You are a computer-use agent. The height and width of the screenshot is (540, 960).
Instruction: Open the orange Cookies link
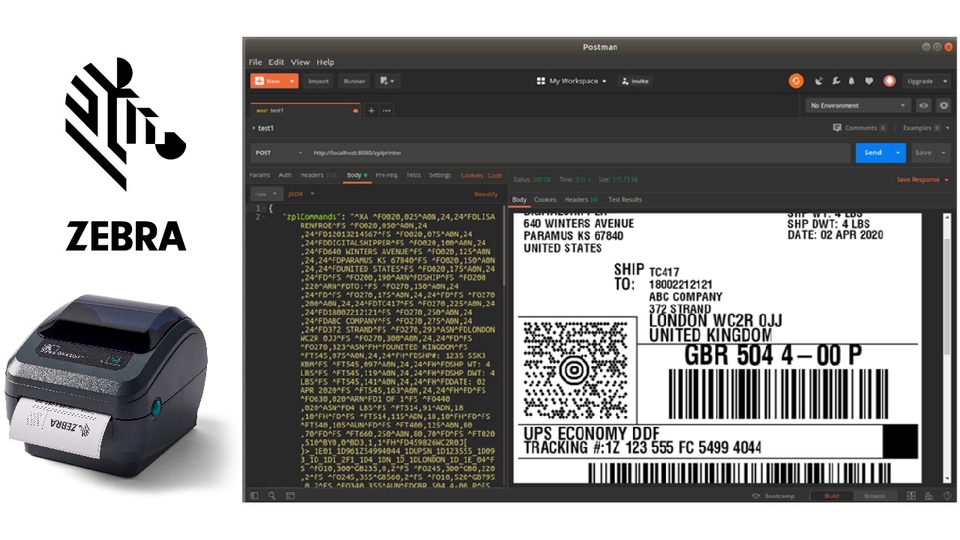[x=471, y=175]
